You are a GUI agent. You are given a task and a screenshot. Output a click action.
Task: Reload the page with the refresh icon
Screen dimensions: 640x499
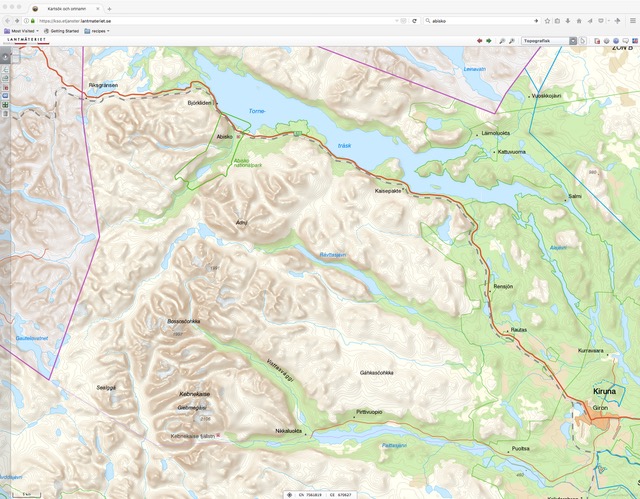click(415, 20)
